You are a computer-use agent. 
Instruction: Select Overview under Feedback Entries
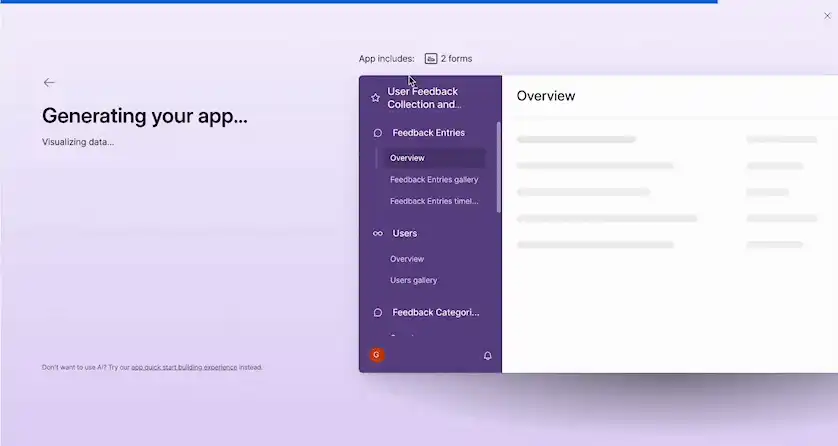[407, 158]
